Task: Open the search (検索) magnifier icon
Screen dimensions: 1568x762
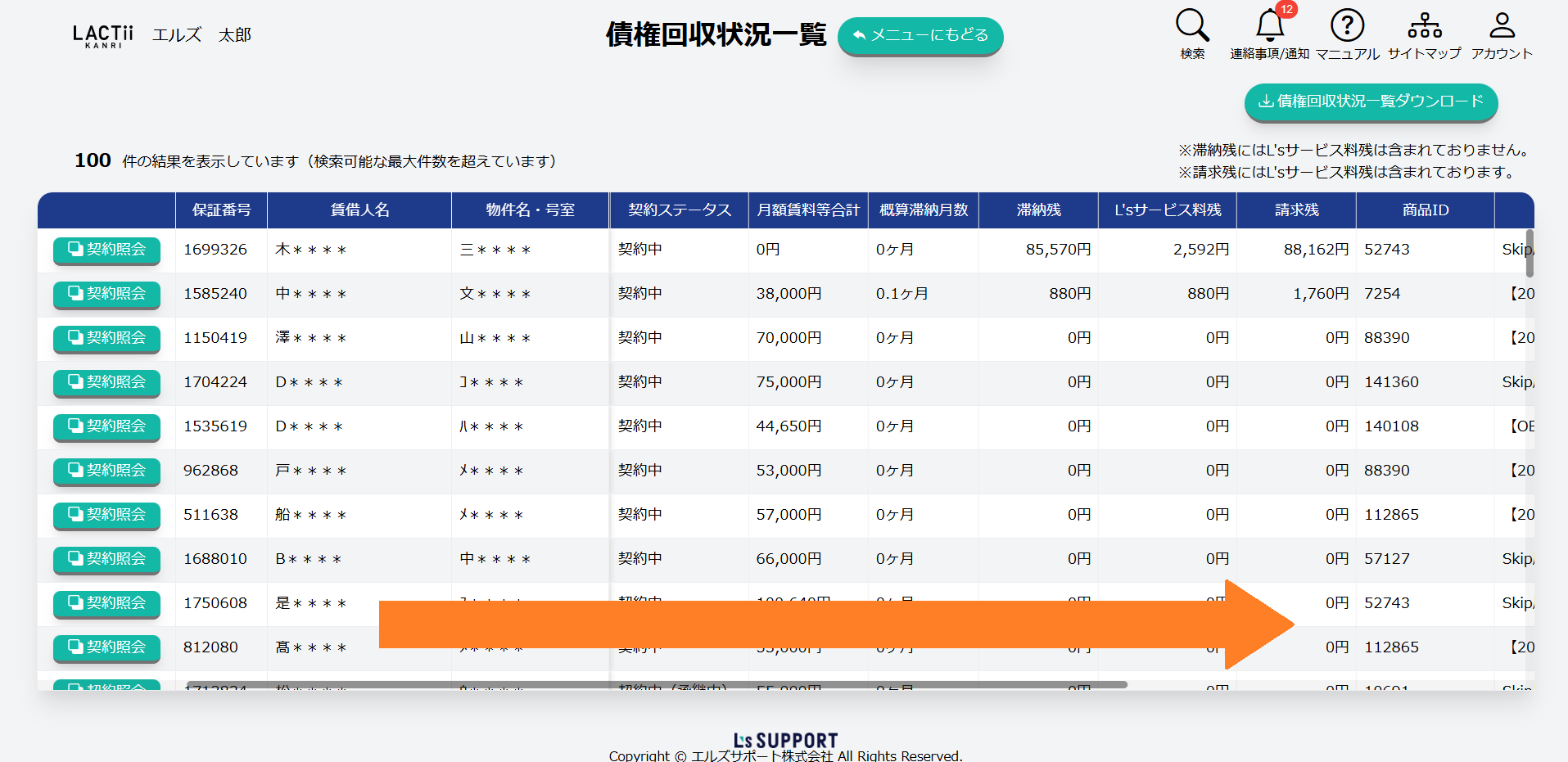Action: coord(1192,26)
